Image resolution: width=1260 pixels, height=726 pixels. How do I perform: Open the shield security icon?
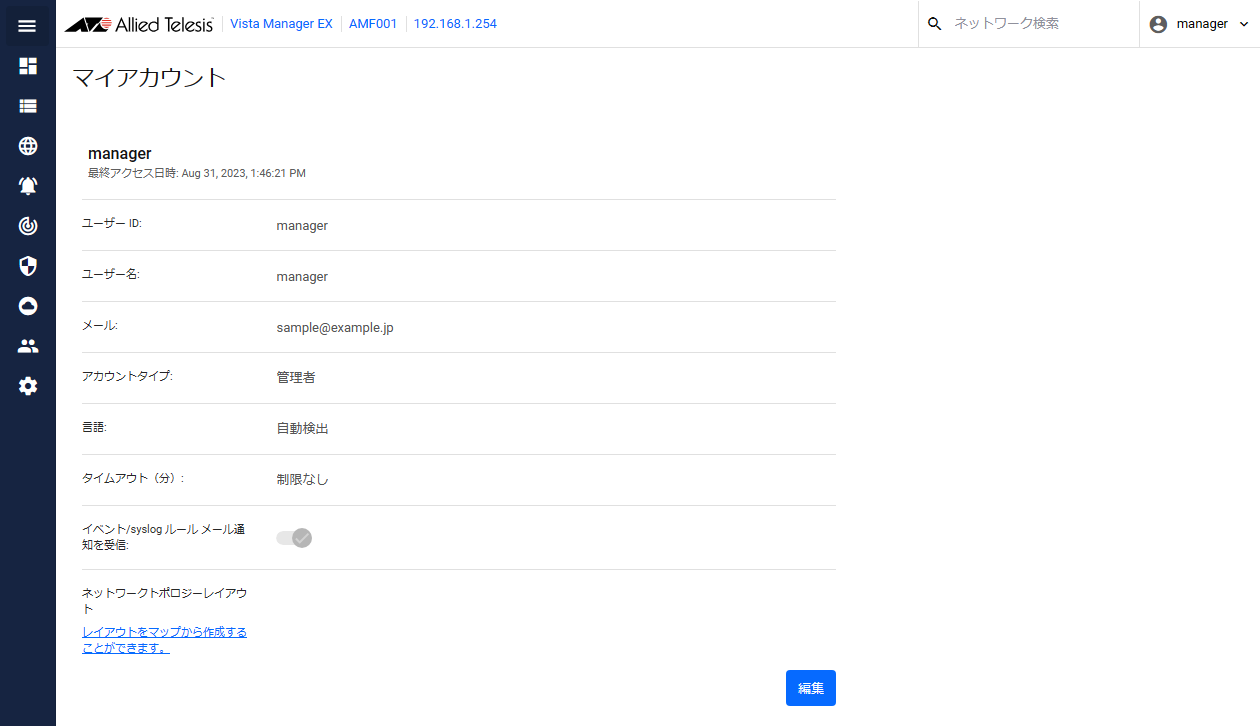(28, 266)
